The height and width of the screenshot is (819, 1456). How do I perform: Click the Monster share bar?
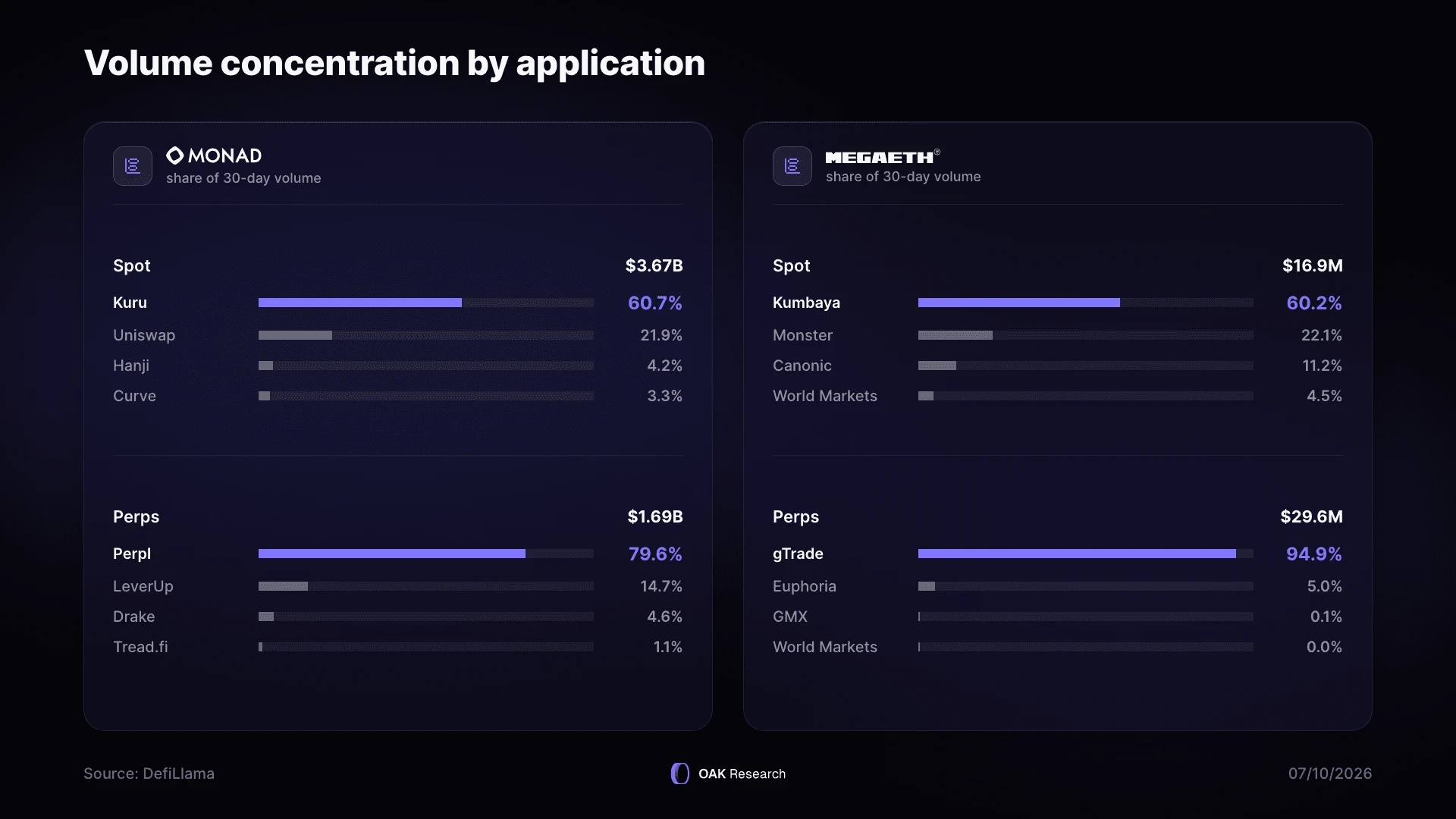(x=1086, y=335)
